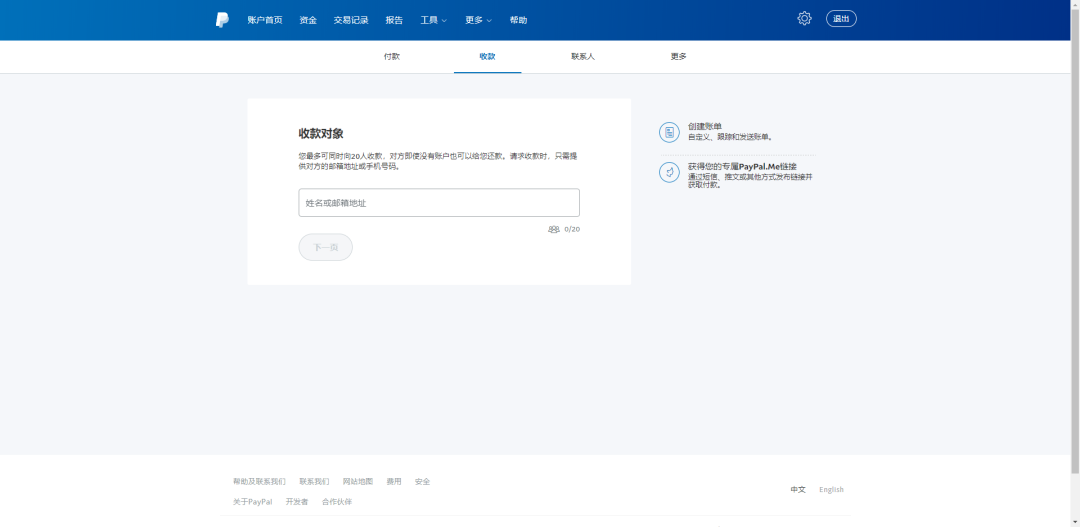Switch language to English
1080x527 pixels.
pyautogui.click(x=831, y=490)
